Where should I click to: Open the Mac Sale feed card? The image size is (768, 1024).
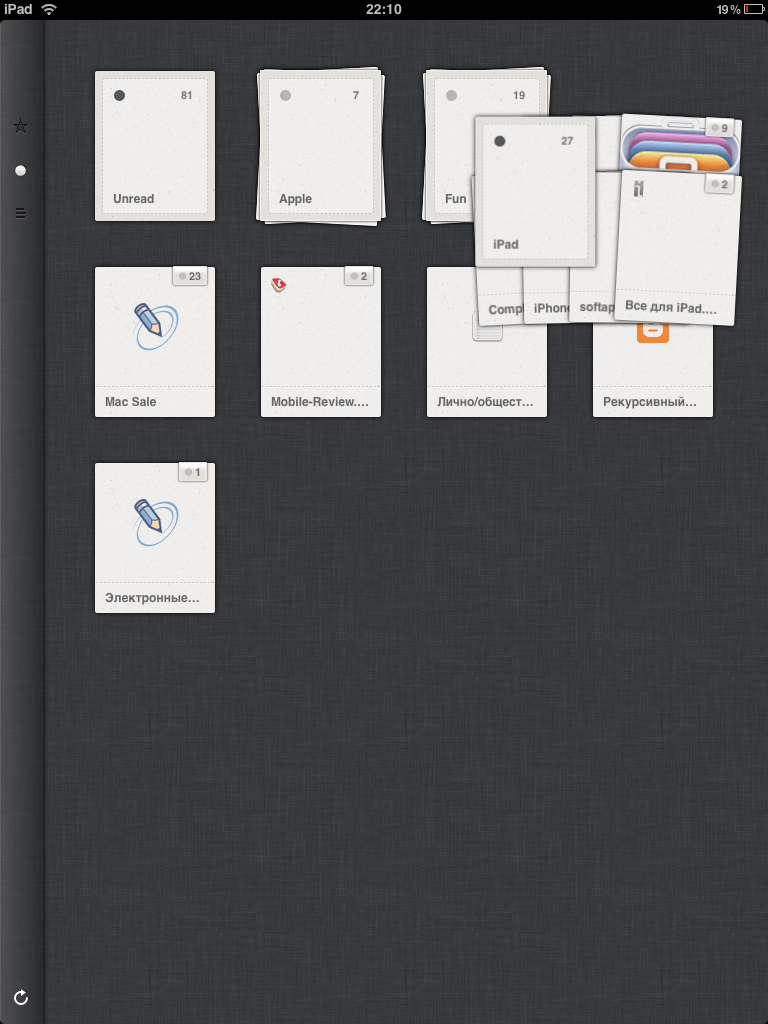click(155, 342)
